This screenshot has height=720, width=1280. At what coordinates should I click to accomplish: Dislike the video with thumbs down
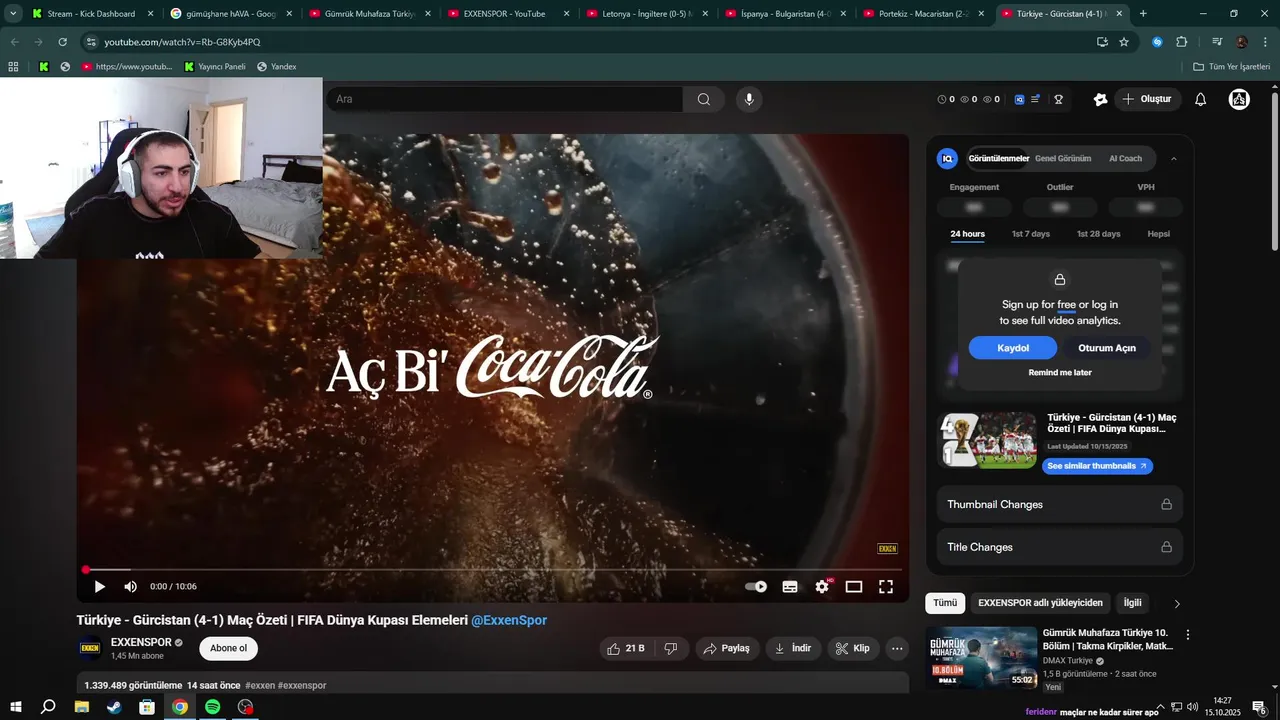click(671, 648)
